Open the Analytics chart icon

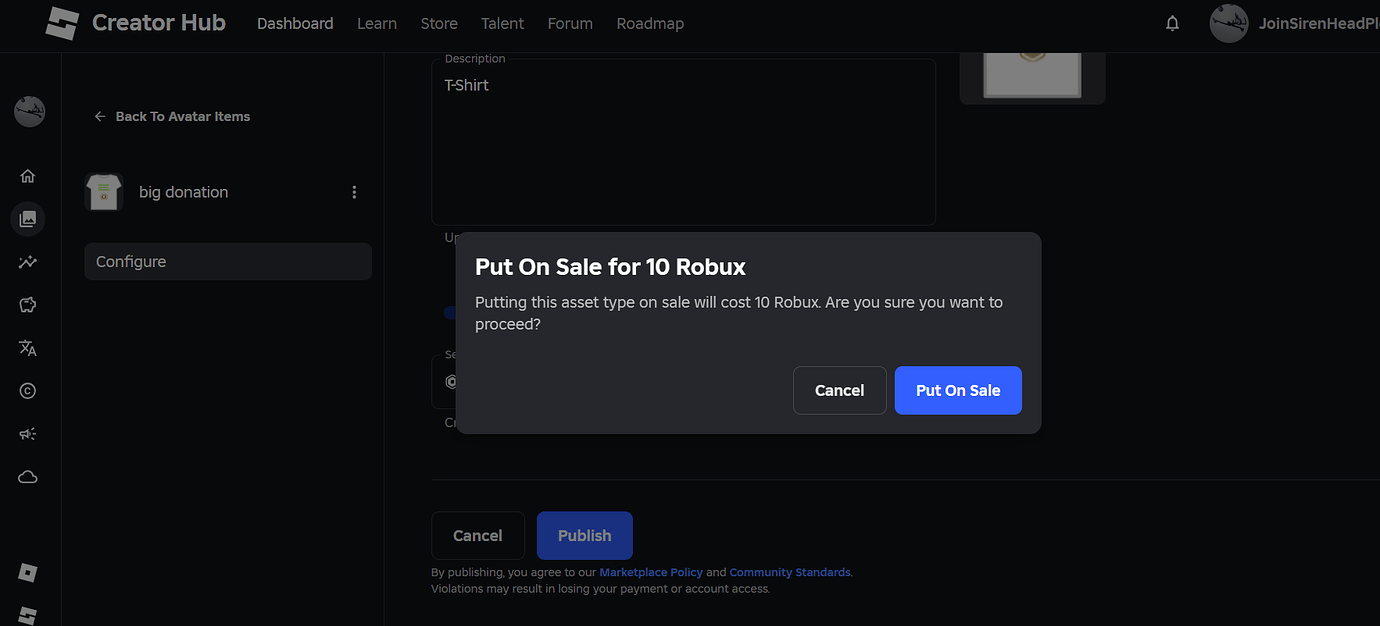pyautogui.click(x=28, y=262)
